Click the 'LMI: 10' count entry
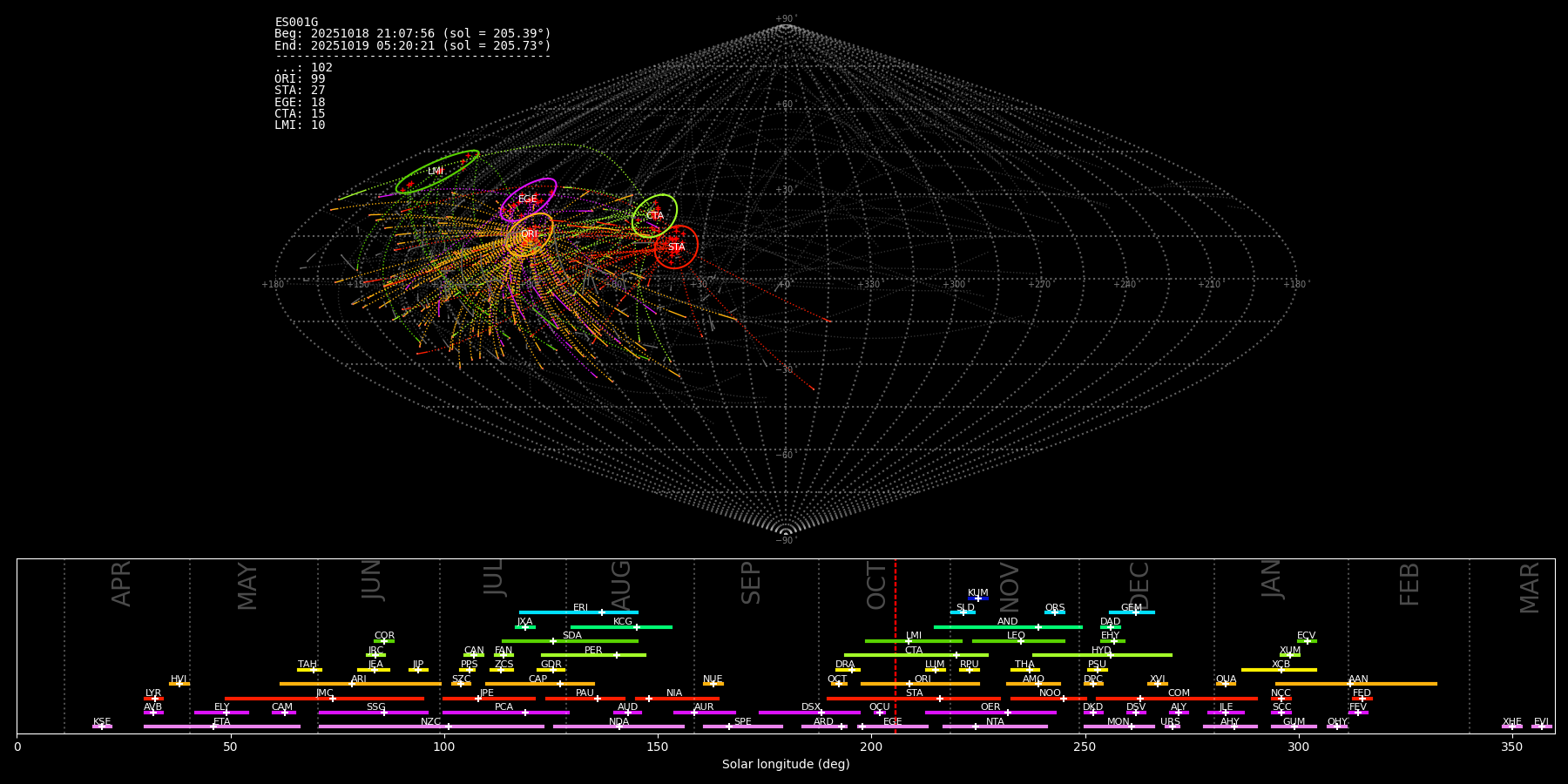 [300, 125]
